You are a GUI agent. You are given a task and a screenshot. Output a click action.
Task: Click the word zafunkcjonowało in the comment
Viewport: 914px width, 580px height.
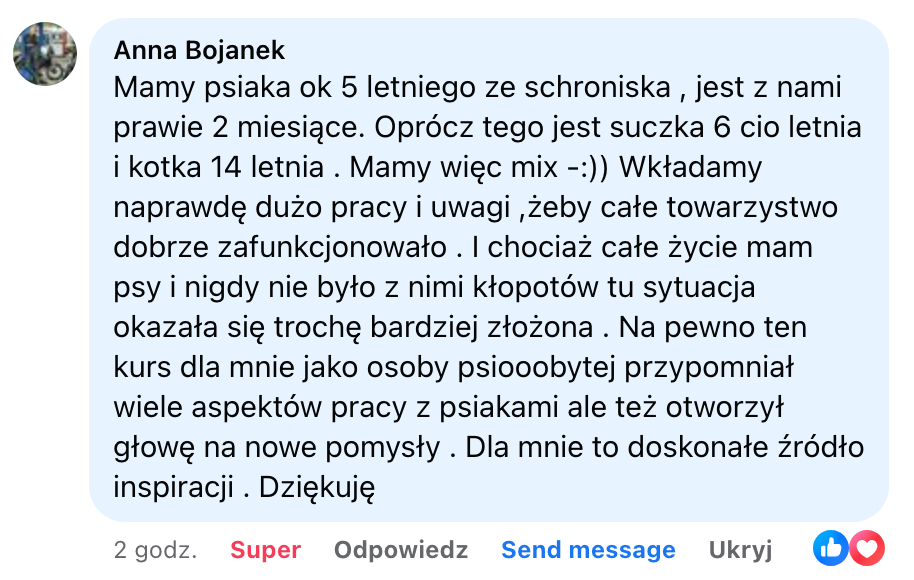tap(332, 248)
